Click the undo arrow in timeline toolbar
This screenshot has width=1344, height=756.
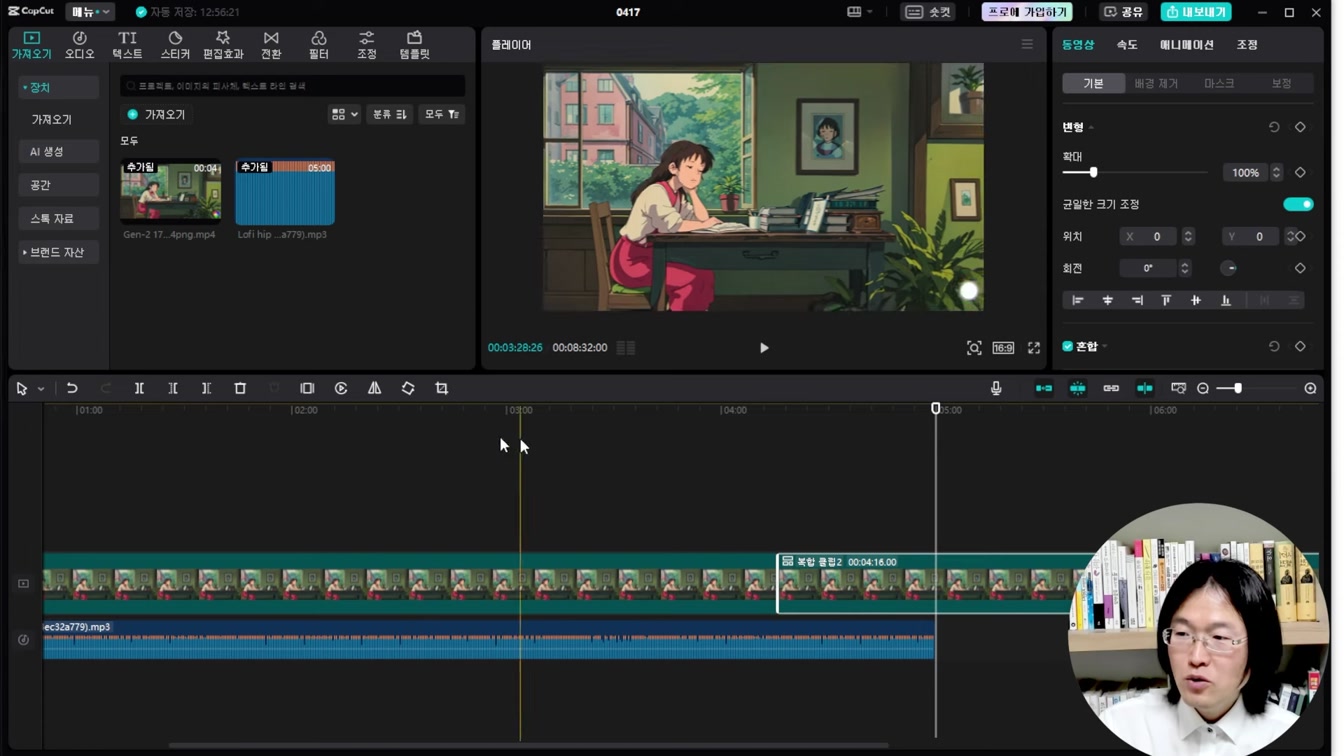72,388
